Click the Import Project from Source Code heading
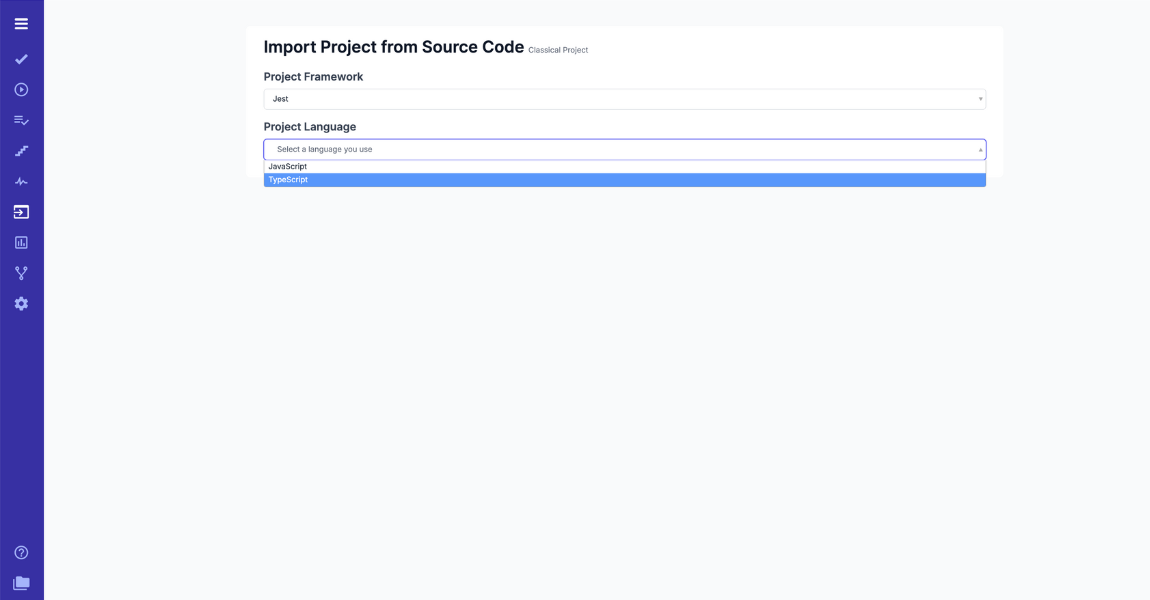This screenshot has height=600, width=1150. tap(393, 46)
